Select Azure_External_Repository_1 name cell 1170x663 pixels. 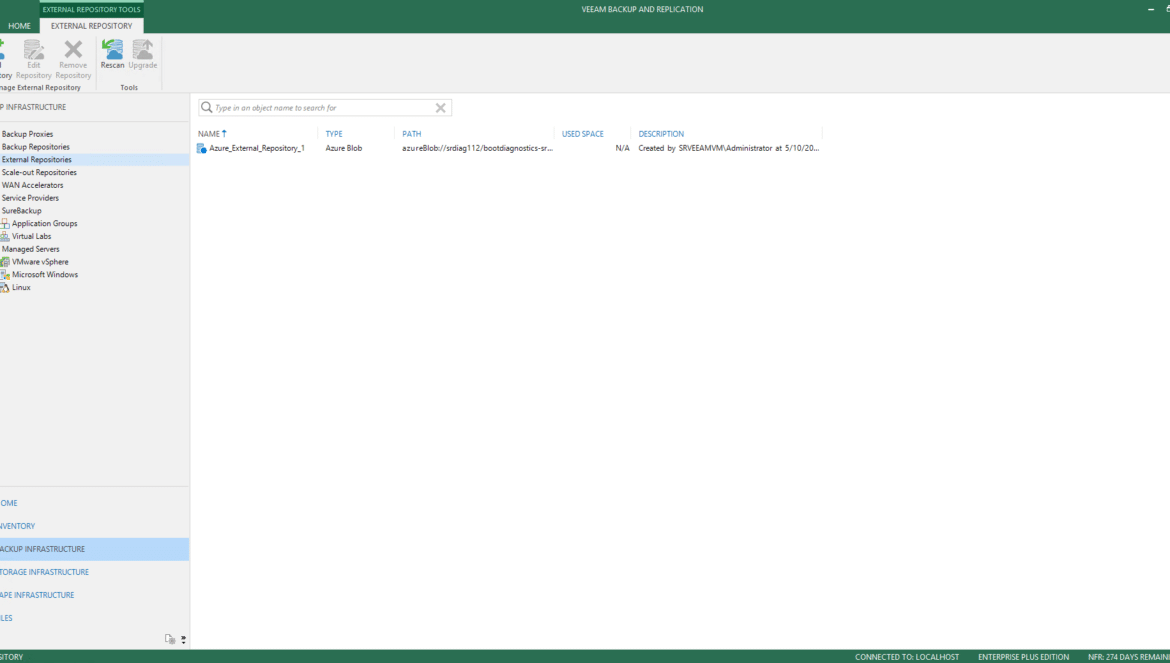[x=257, y=148]
